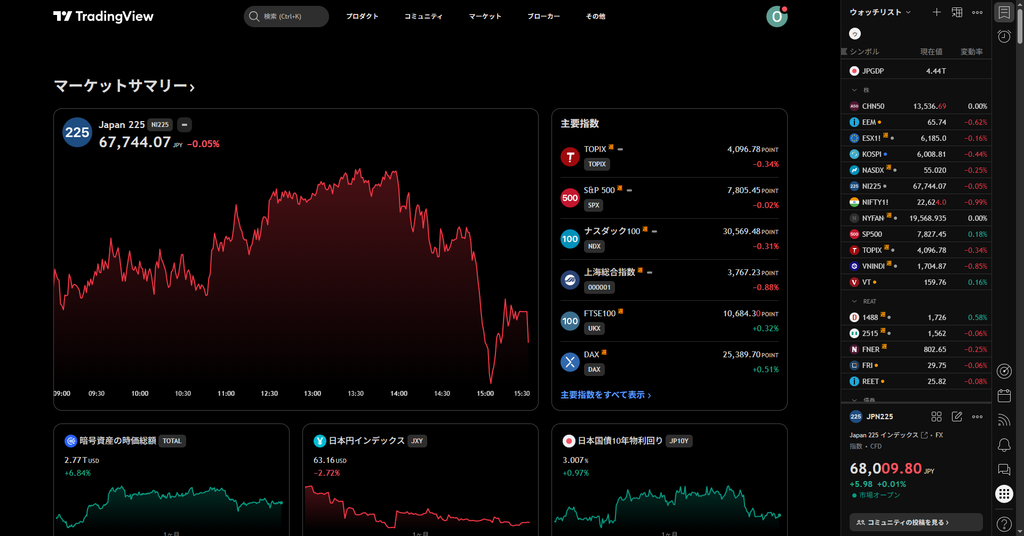Select the CHN50 row in the watchlist
Screen dimensions: 1024x536
click(x=916, y=106)
